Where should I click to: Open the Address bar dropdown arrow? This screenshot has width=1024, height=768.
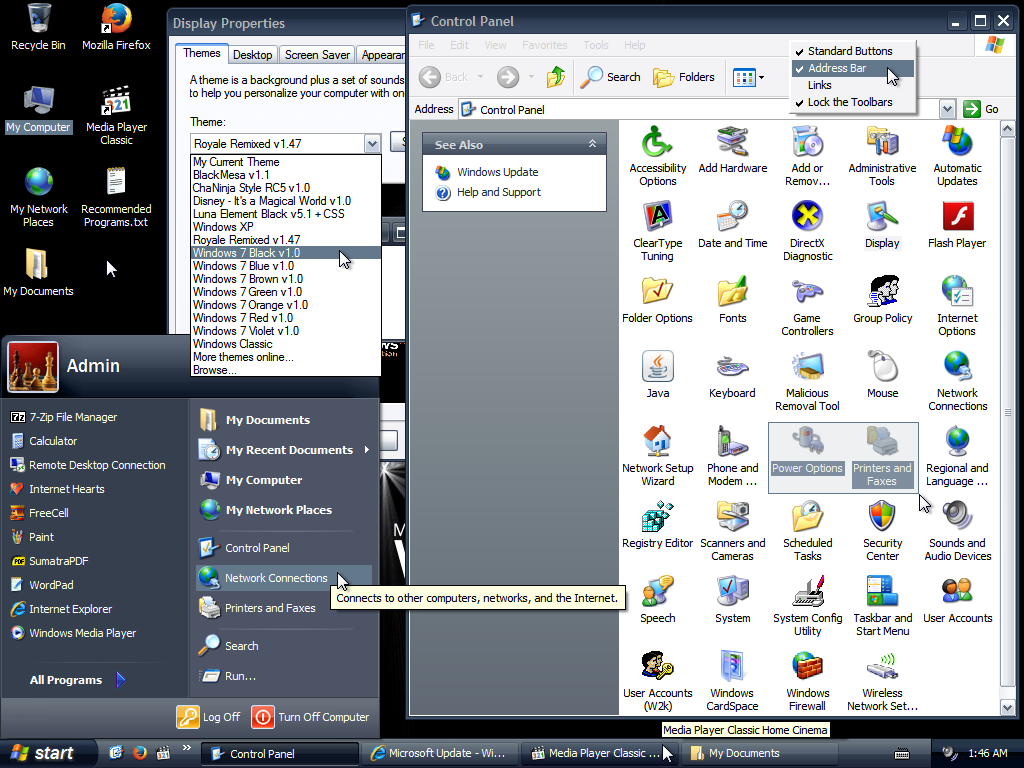click(x=947, y=109)
